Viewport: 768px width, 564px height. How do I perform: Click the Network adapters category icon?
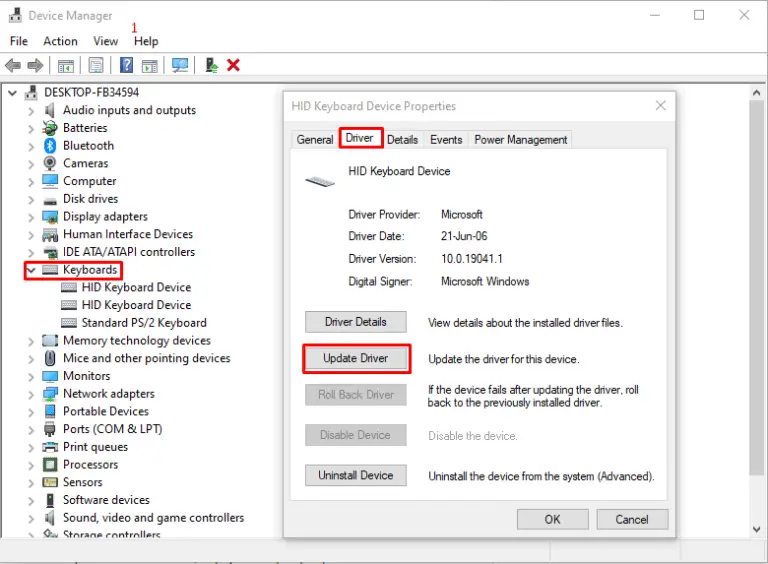[50, 394]
